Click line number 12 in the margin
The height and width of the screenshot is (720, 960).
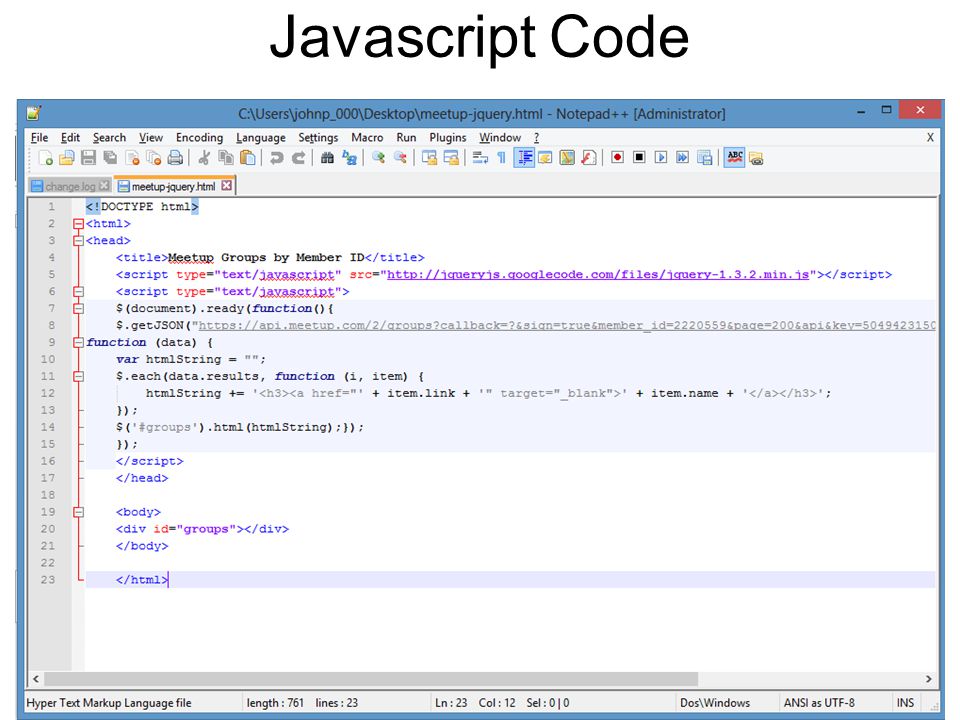click(x=48, y=394)
